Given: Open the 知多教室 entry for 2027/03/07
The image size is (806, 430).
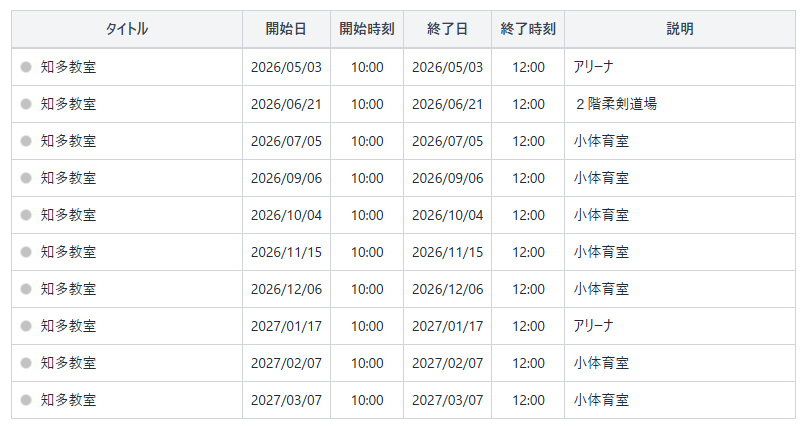Looking at the screenshot, I should pos(69,400).
